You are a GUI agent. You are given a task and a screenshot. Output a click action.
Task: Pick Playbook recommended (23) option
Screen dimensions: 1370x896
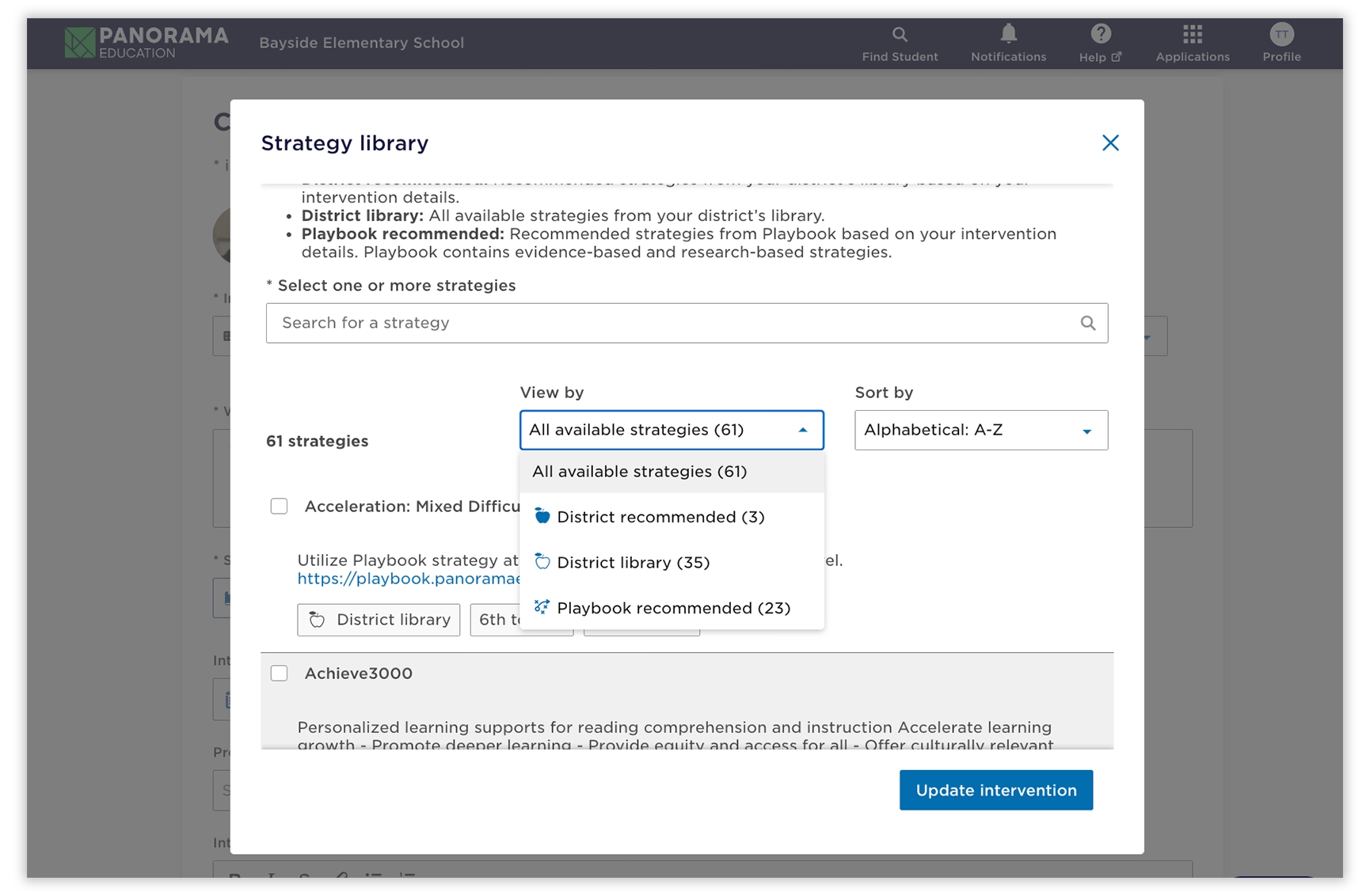click(673, 608)
